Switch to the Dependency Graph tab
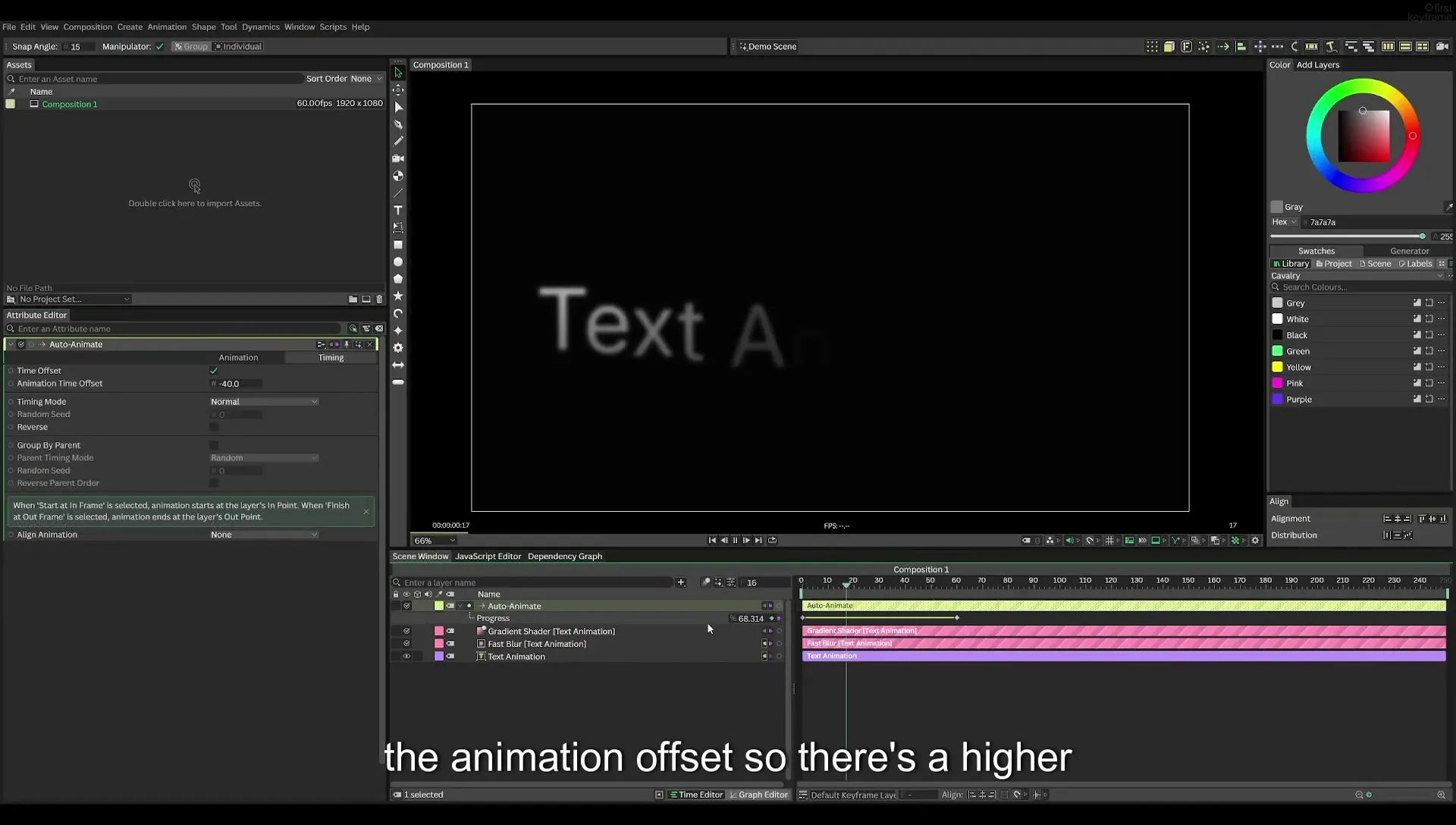 (565, 557)
